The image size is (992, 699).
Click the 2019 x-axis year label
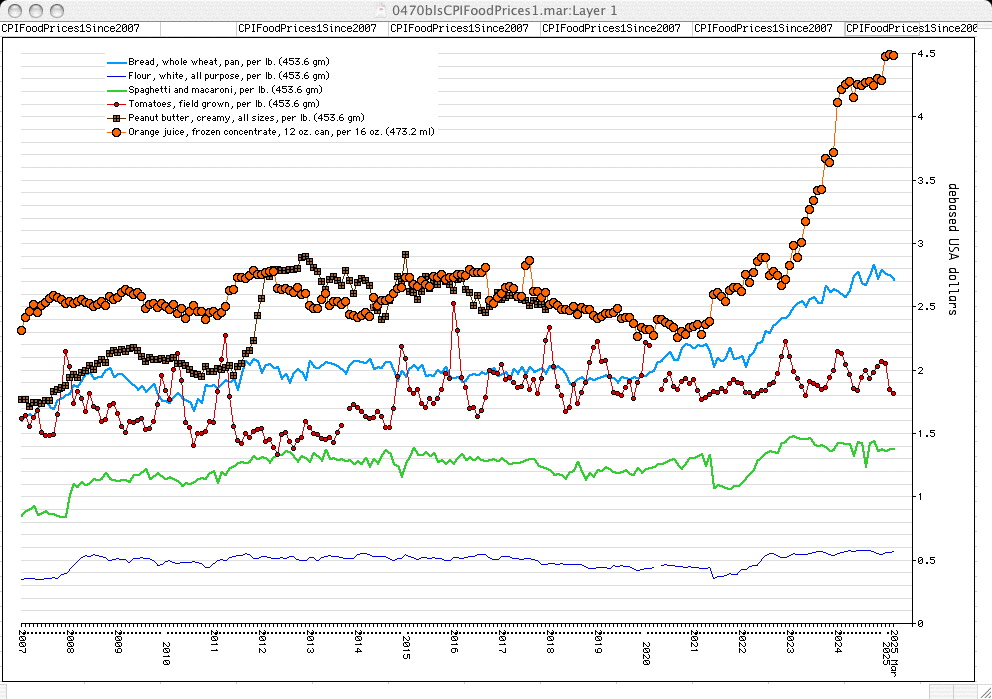point(598,641)
